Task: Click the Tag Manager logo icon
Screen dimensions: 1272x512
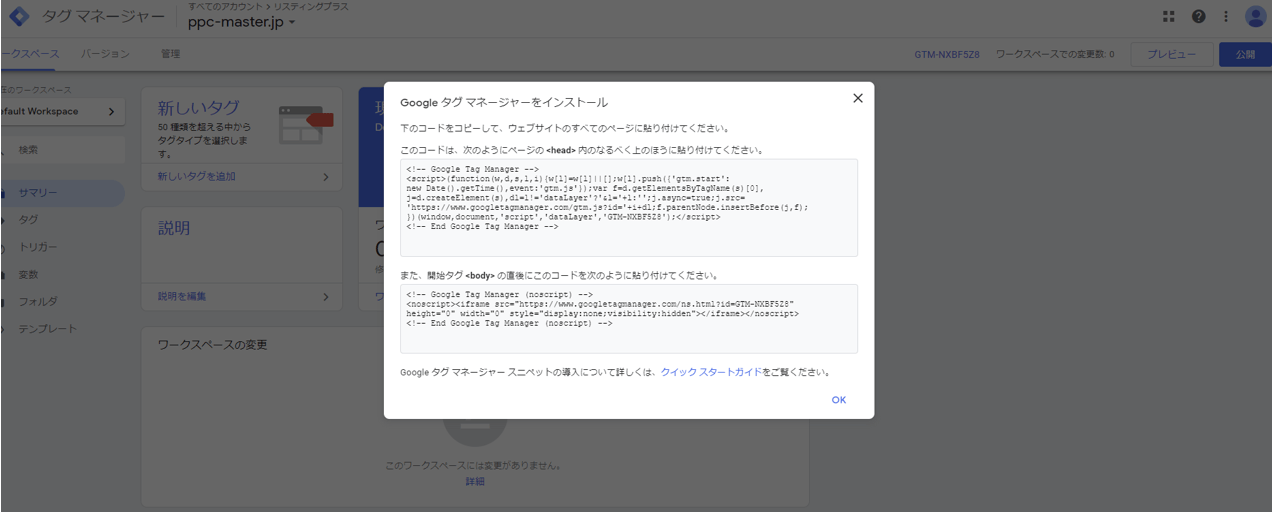Action: 19,17
